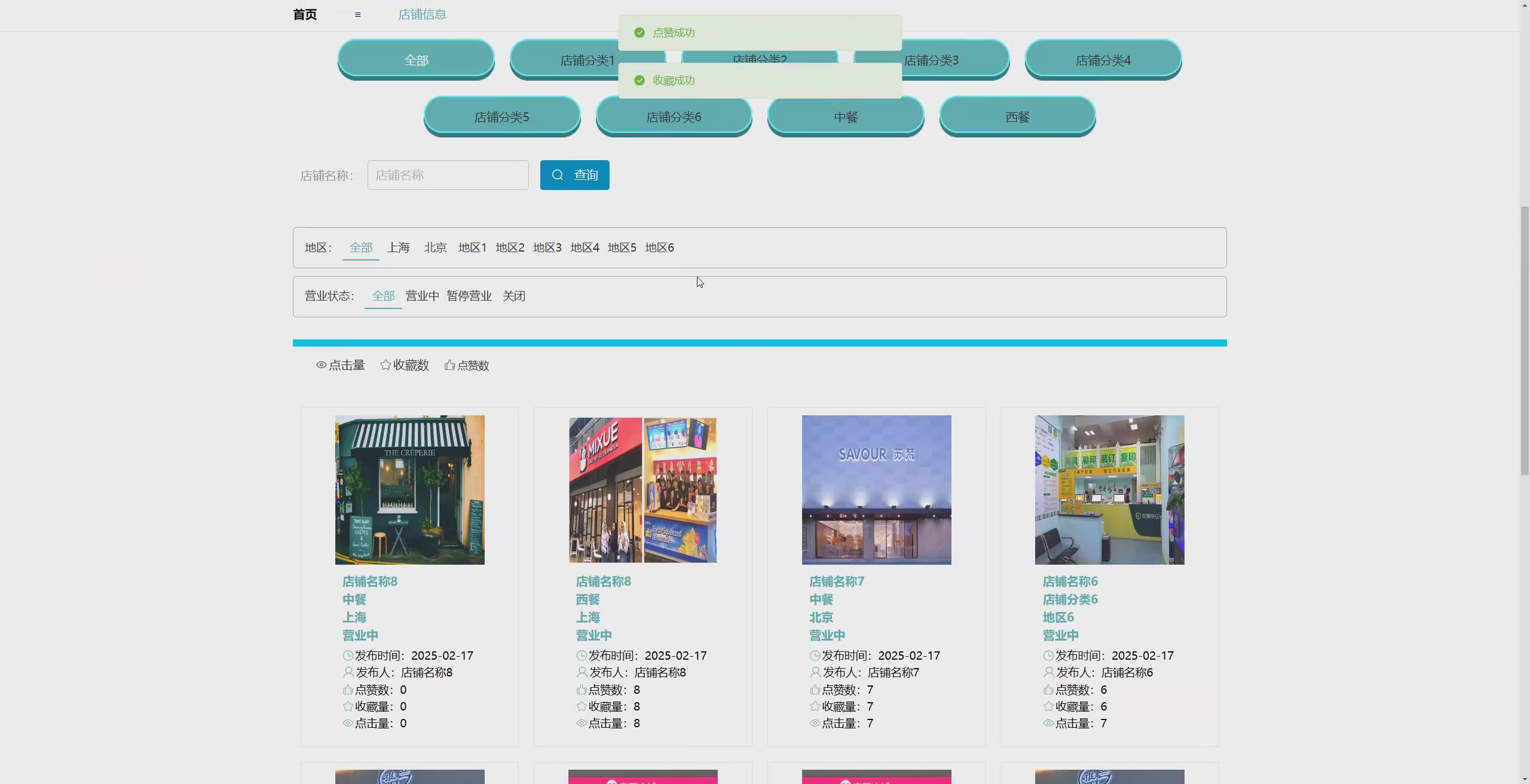Click the star icon beside 收藏数 sort
The image size is (1530, 784).
click(x=385, y=365)
